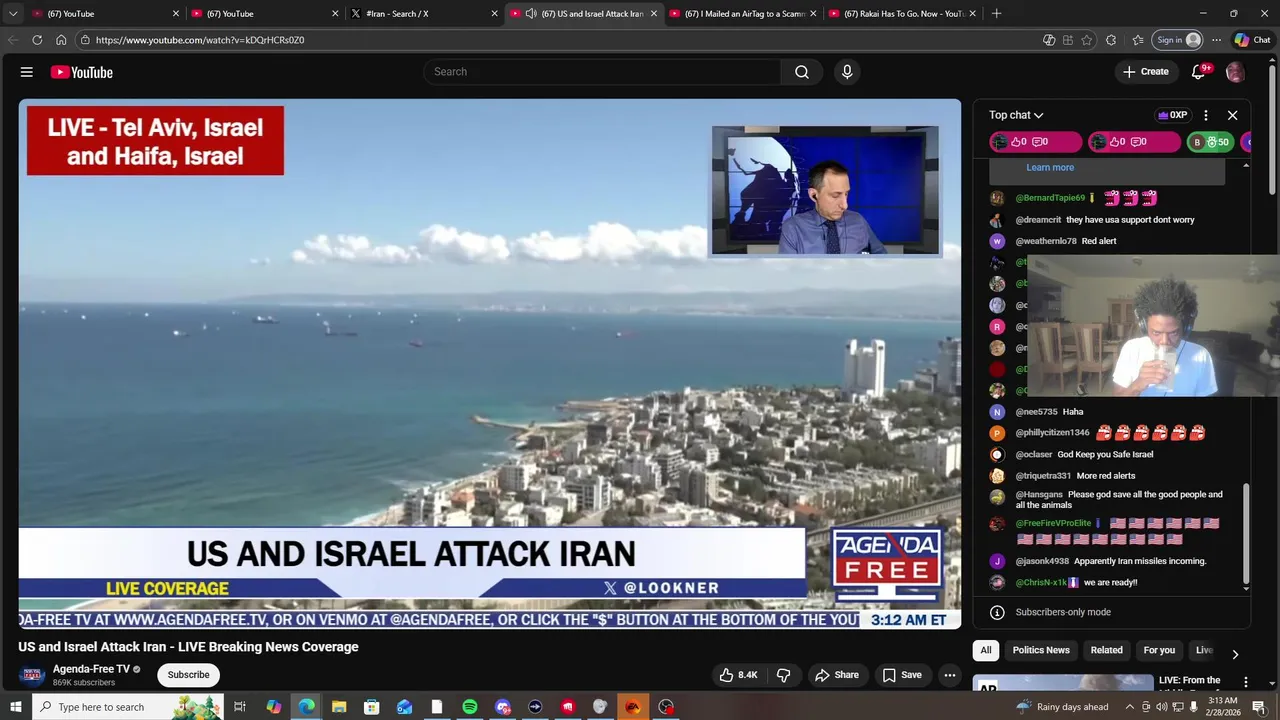Show more filter chips with right arrow
The height and width of the screenshot is (720, 1280).
pyautogui.click(x=1235, y=654)
